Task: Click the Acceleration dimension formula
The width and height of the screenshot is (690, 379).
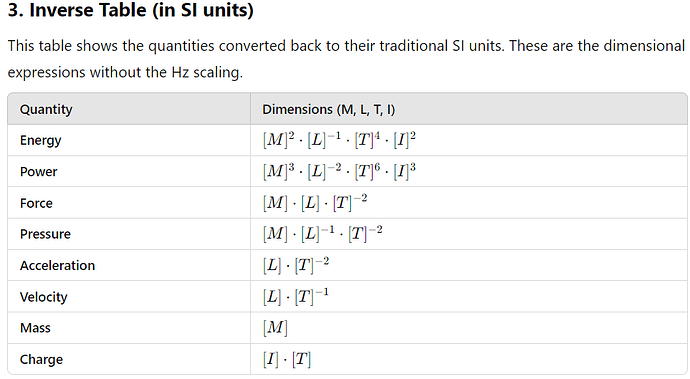Action: pos(296,265)
